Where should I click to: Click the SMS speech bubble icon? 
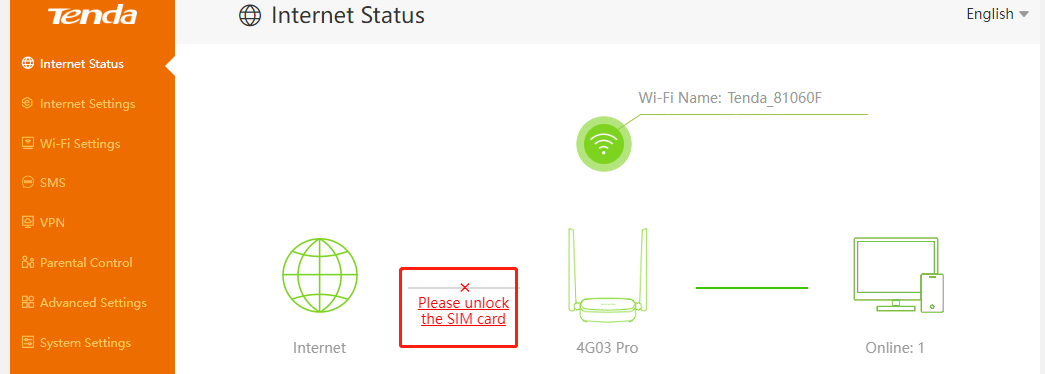pos(27,182)
